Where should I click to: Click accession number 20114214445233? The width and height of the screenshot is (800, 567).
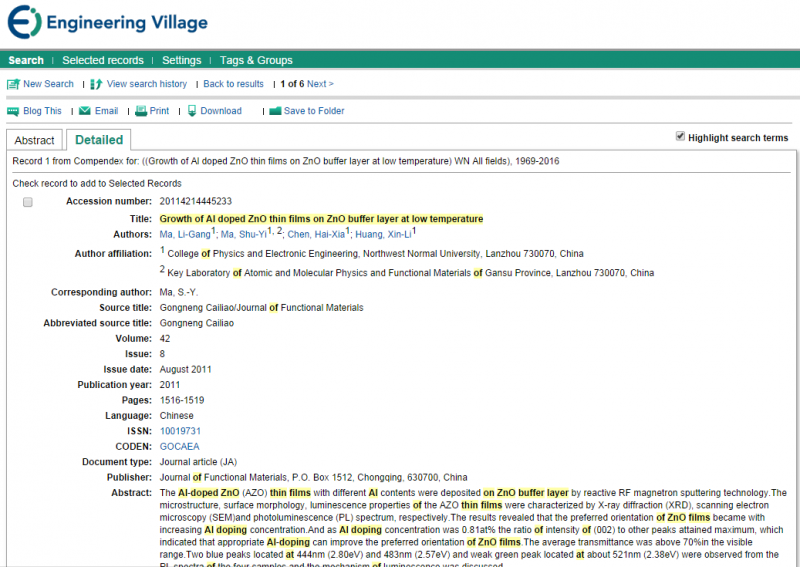(x=196, y=201)
